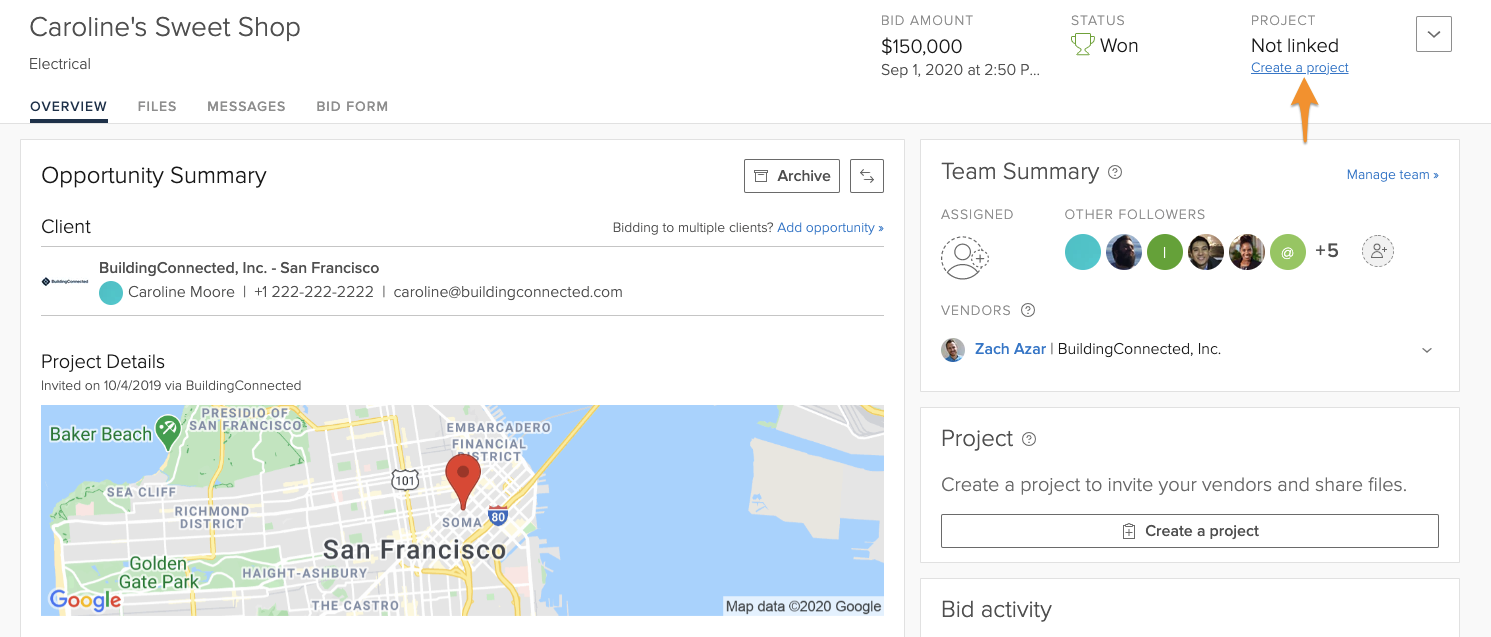Viewport: 1491px width, 637px height.
Task: Click the swap arrows icon beside Archive
Action: coord(867,176)
